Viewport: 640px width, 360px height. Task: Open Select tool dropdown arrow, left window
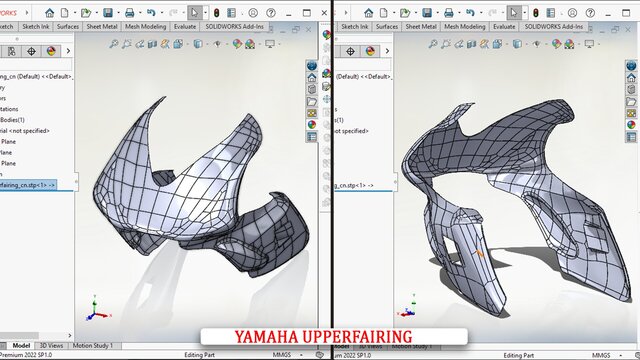point(205,13)
